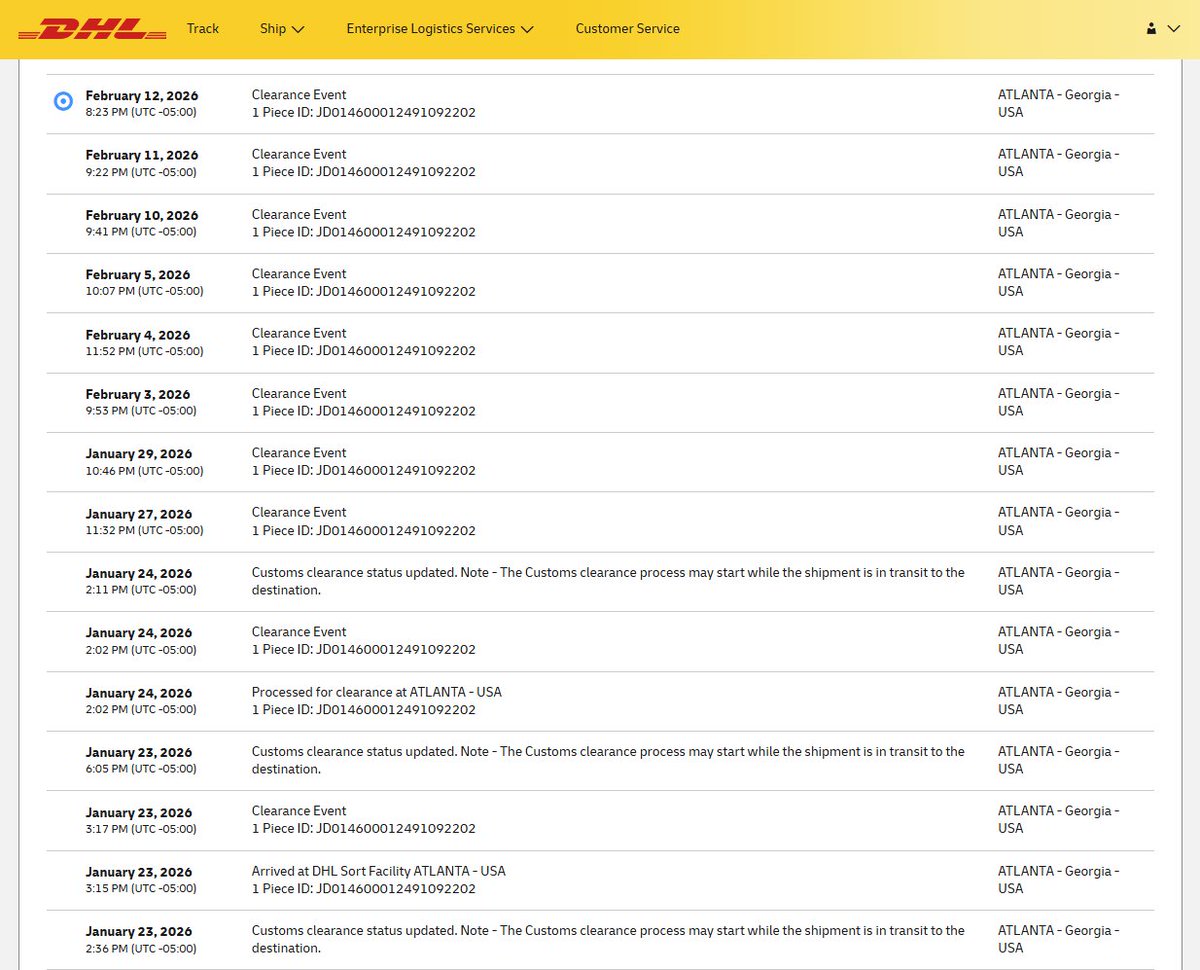
Task: Click customs status note at 2:11 PM January 24
Action: [608, 581]
